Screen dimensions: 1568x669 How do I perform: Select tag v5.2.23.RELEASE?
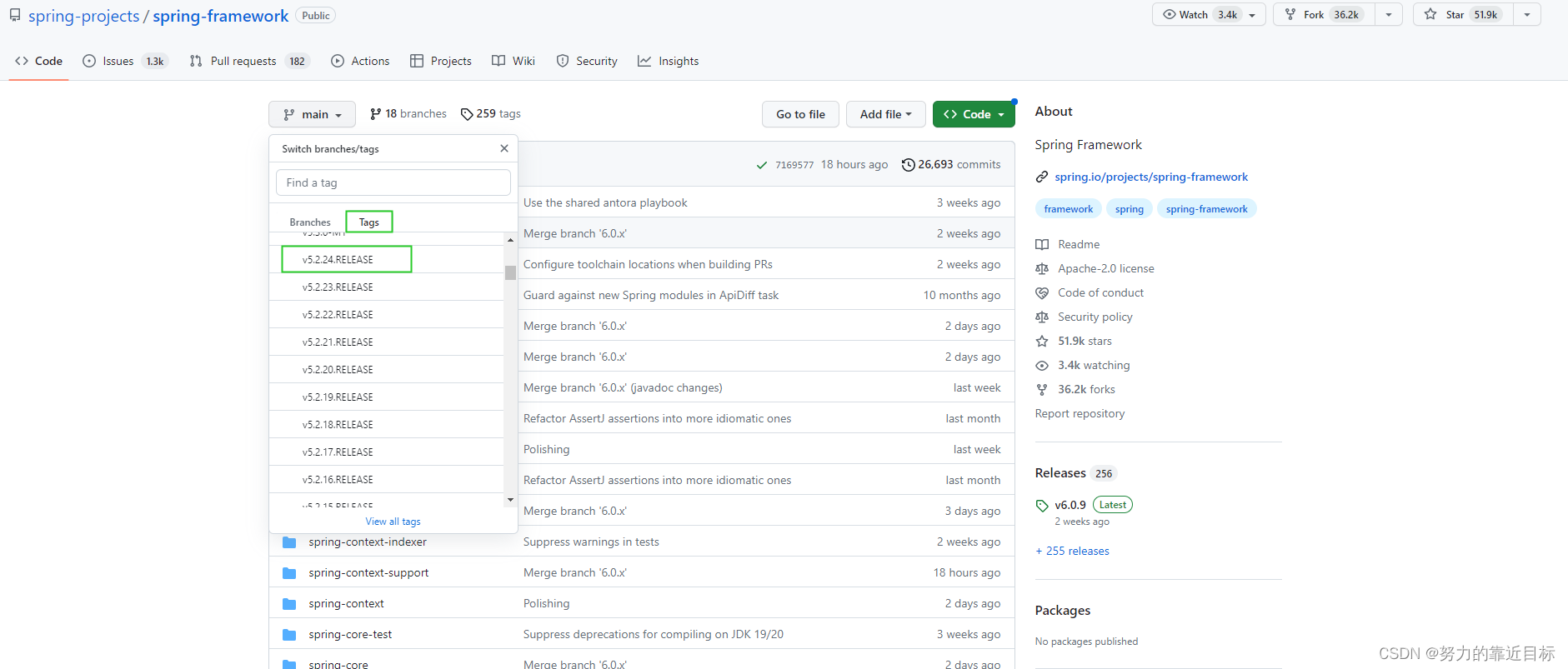[387, 287]
